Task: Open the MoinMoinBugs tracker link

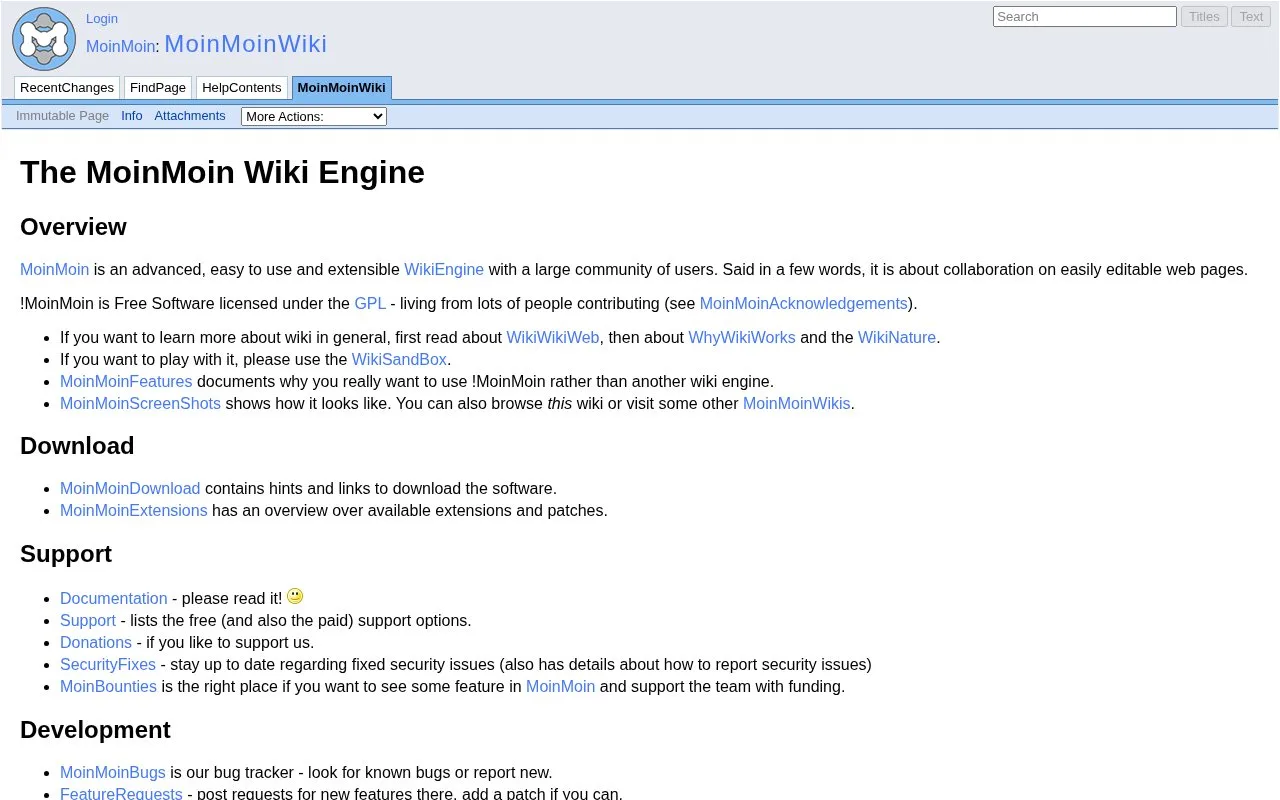Action: click(113, 772)
